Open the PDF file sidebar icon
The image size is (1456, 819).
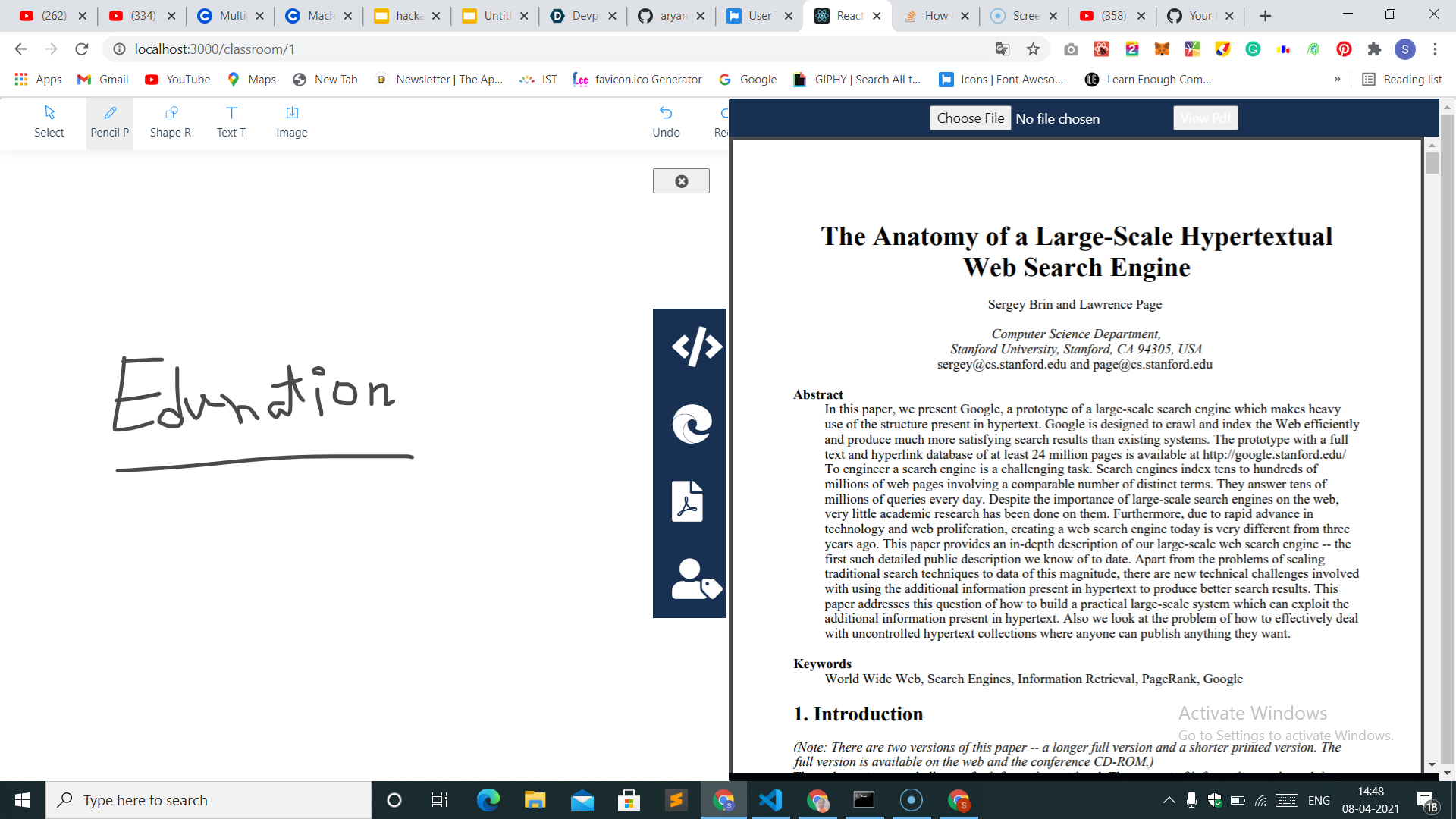(688, 501)
